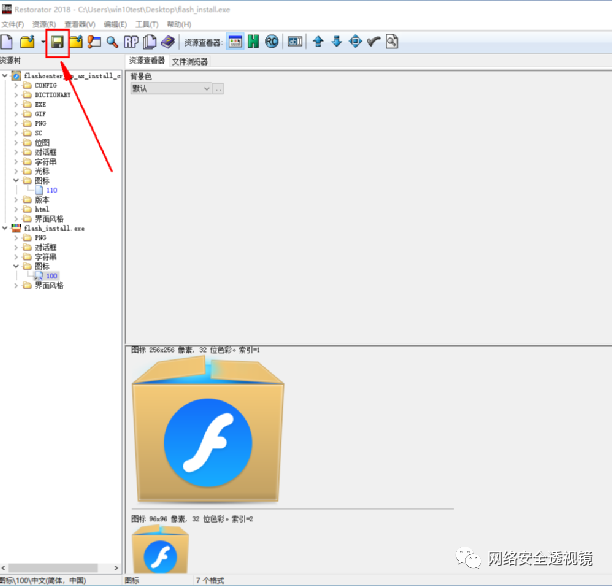Viewport: 612px width, 586px height.
Task: Click the New file toolbar icon
Action: pyautogui.click(x=7, y=42)
